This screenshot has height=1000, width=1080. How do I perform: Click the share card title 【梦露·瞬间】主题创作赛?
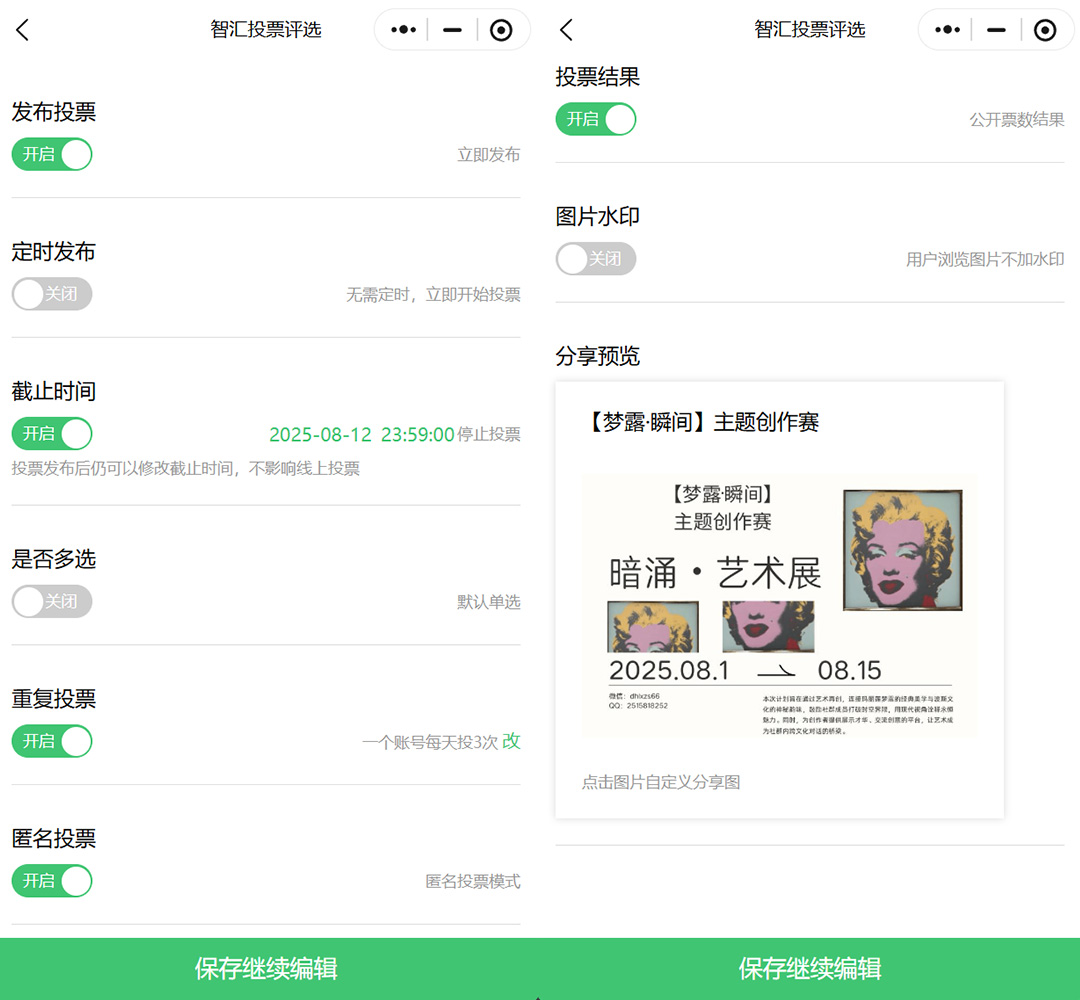tap(700, 422)
